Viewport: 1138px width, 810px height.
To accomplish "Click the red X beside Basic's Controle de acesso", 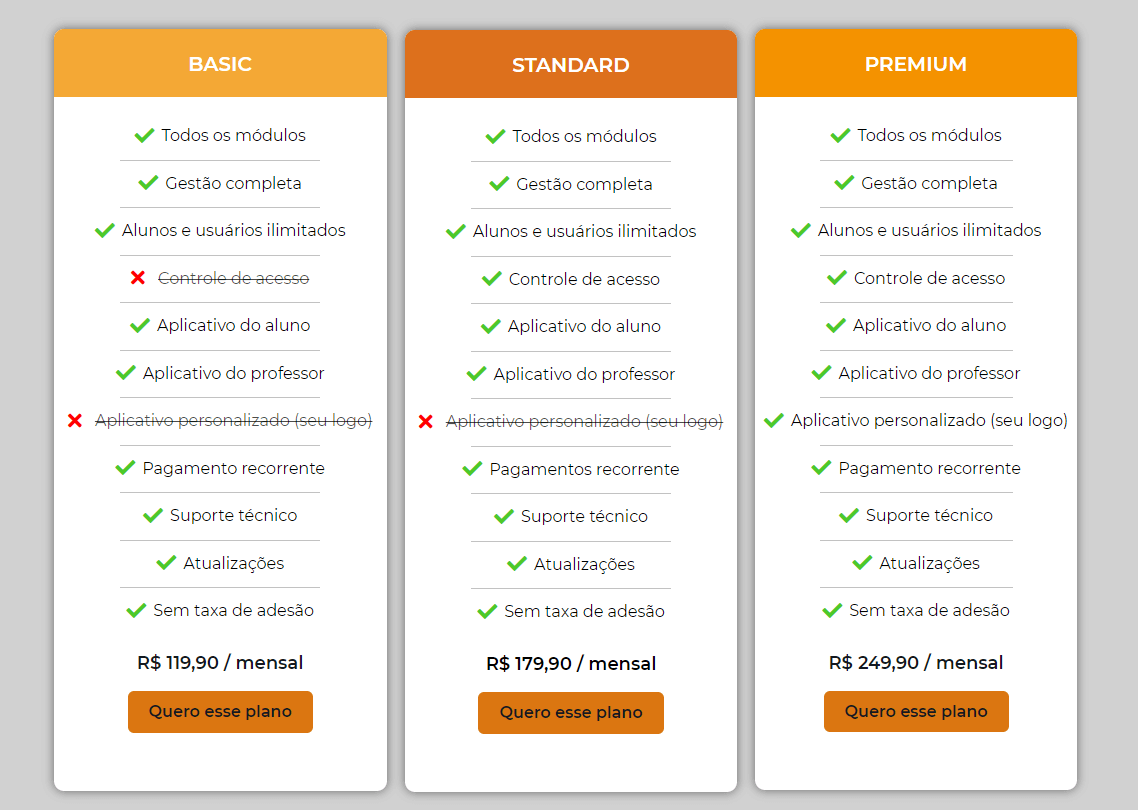I will pos(138,278).
